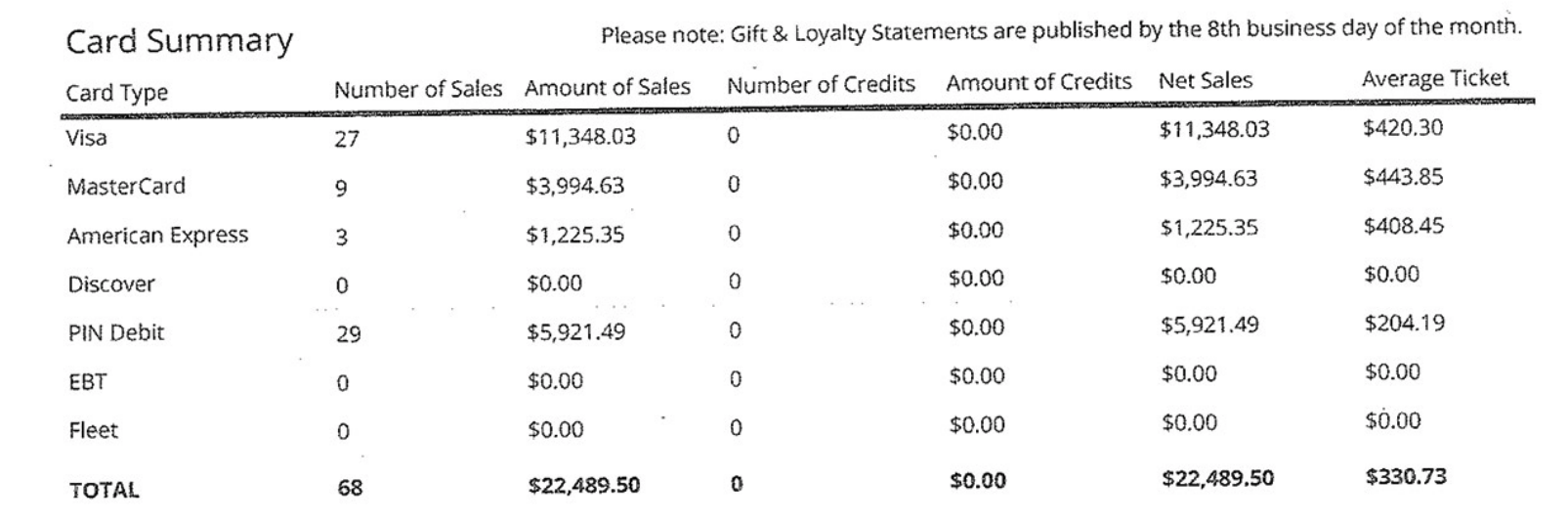Select the total average ticket $330.73
Screen dimensions: 1568x522
[1406, 477]
